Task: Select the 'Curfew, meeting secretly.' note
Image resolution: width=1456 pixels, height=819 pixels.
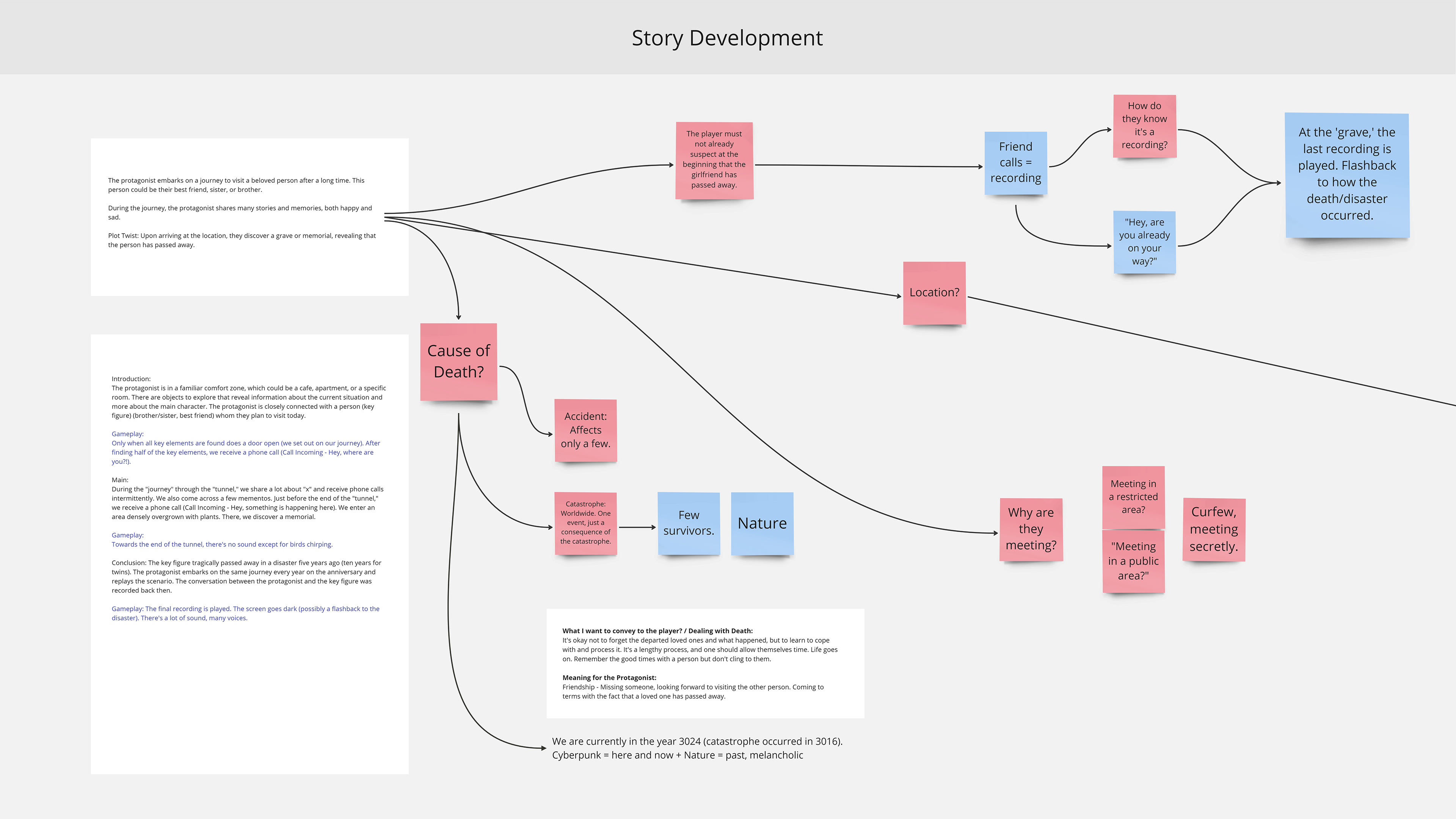Action: point(1213,529)
